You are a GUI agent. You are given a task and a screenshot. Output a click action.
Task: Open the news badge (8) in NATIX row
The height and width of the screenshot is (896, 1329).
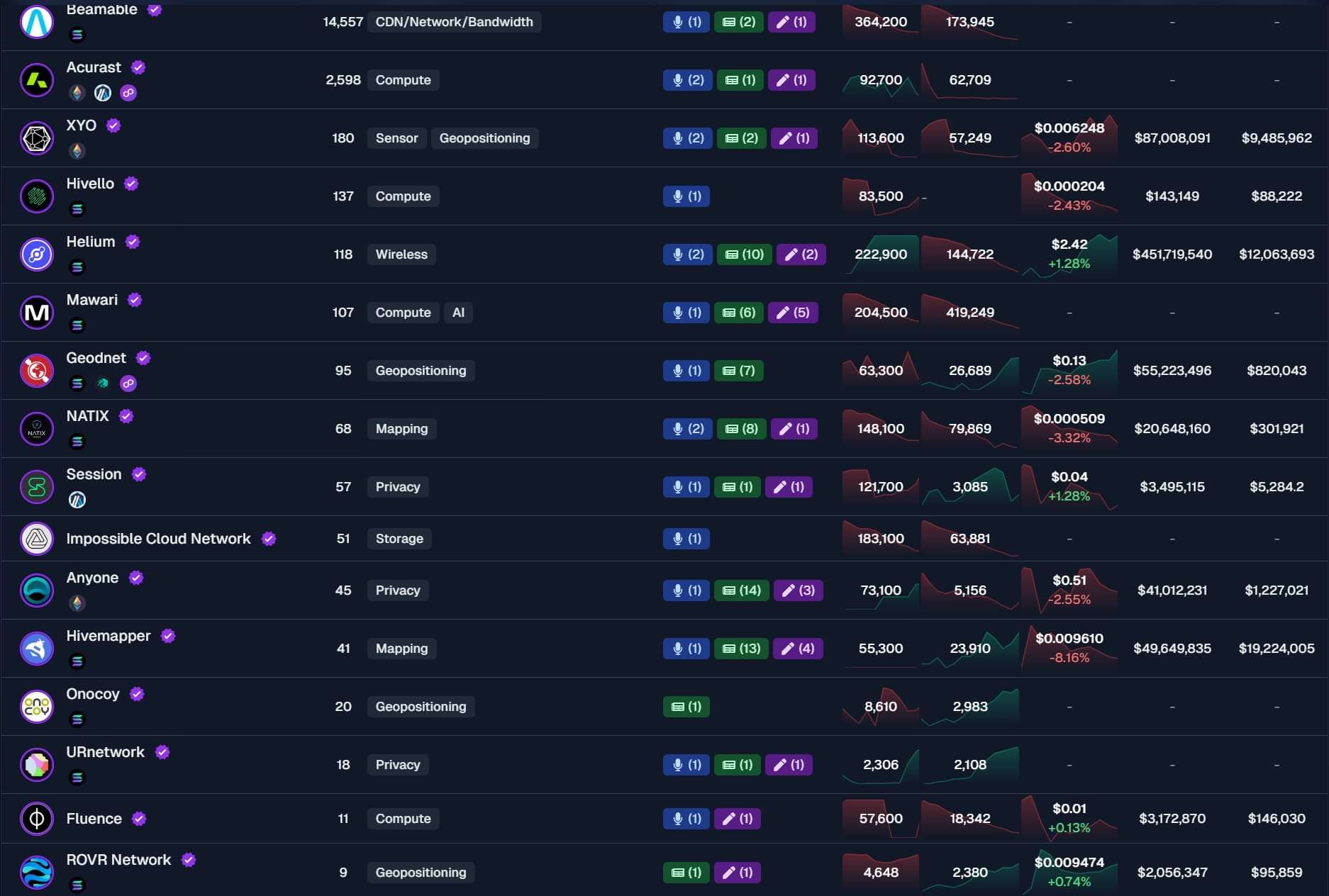pos(741,428)
